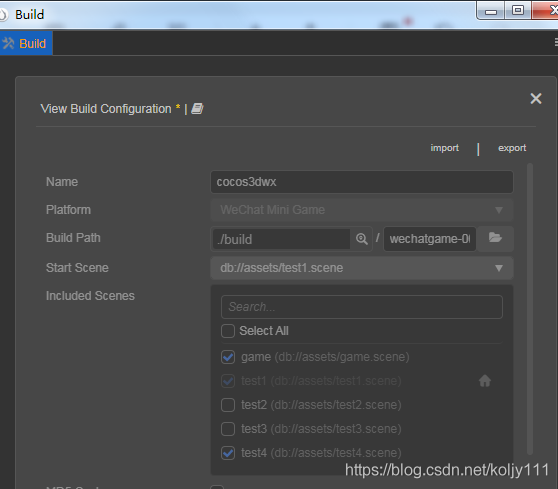558x489 pixels.
Task: Click the import link
Action: (444, 148)
